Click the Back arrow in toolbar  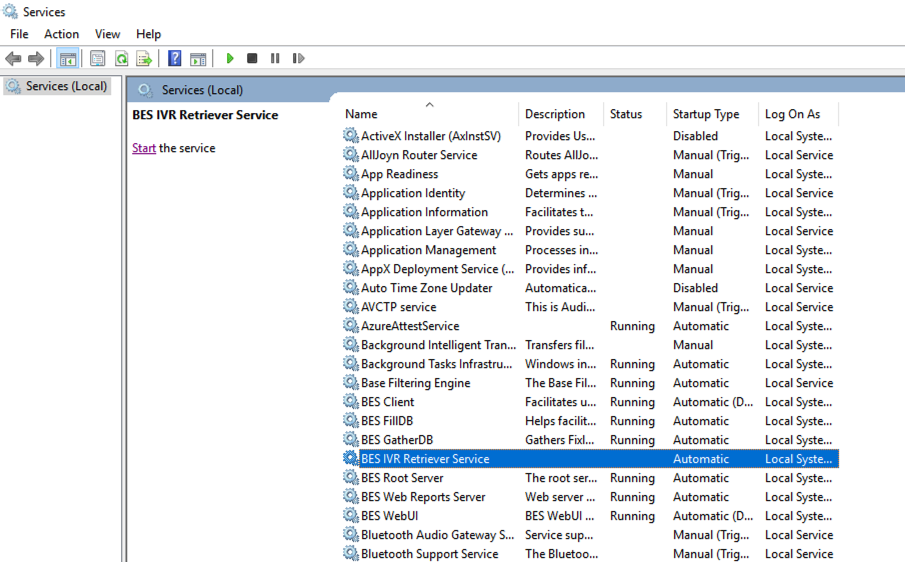13,59
